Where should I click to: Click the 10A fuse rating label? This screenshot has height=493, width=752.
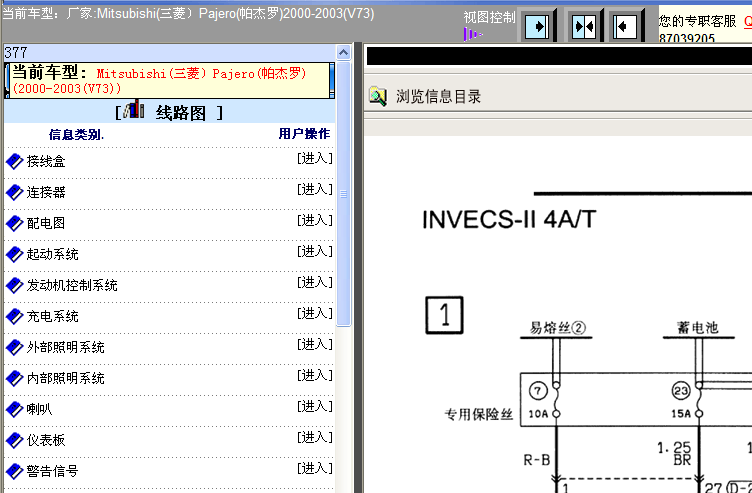click(x=538, y=413)
